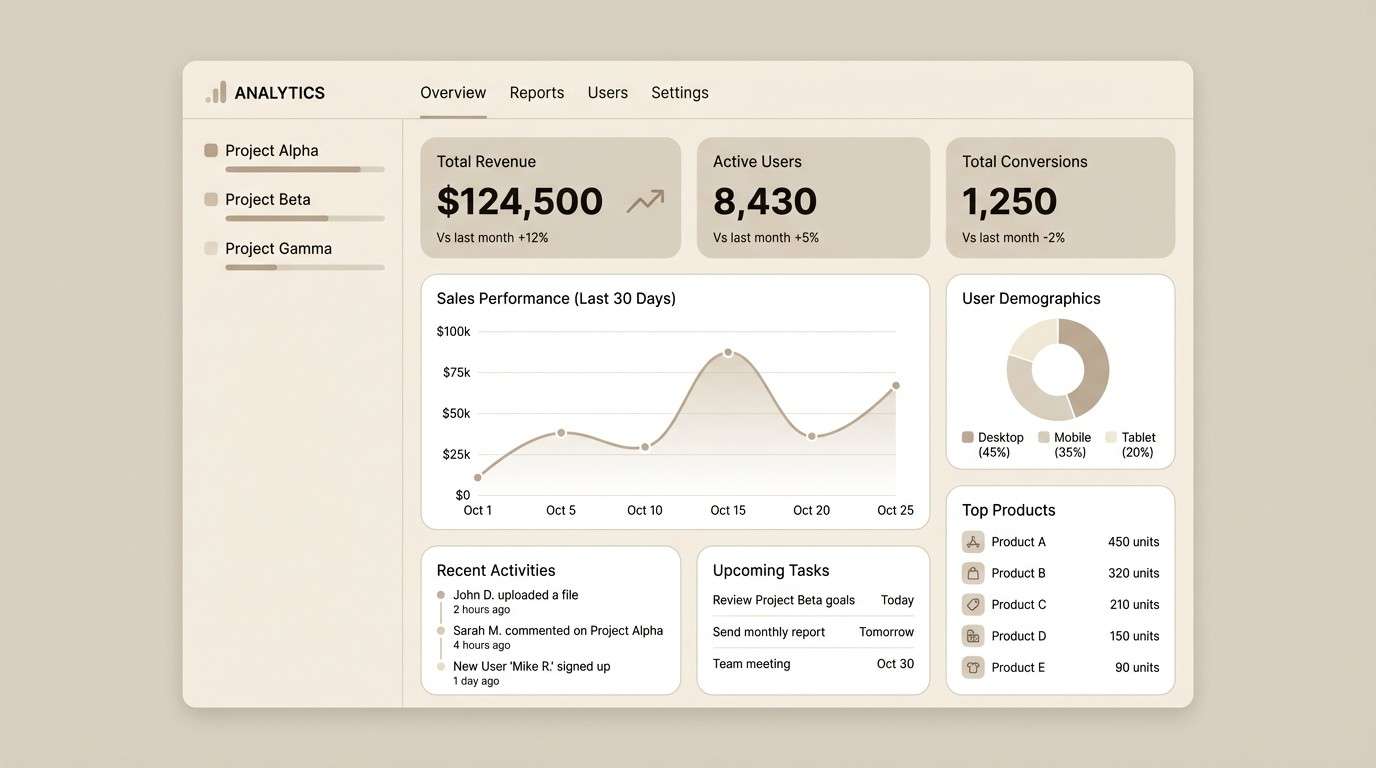Click the factory icon next to Product D
Screen dimensions: 1376x768
(x=973, y=635)
